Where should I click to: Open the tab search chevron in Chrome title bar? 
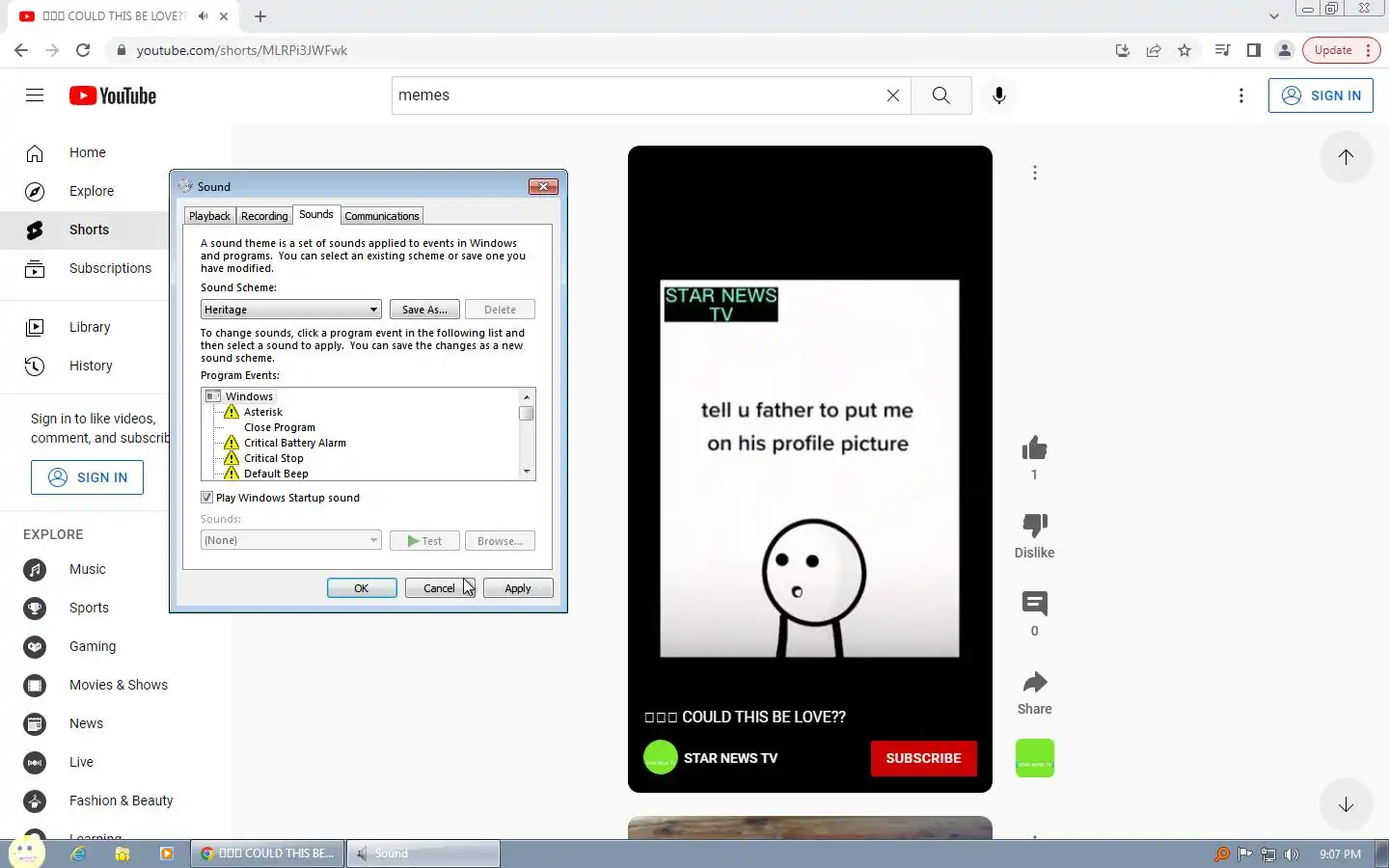[x=1274, y=16]
